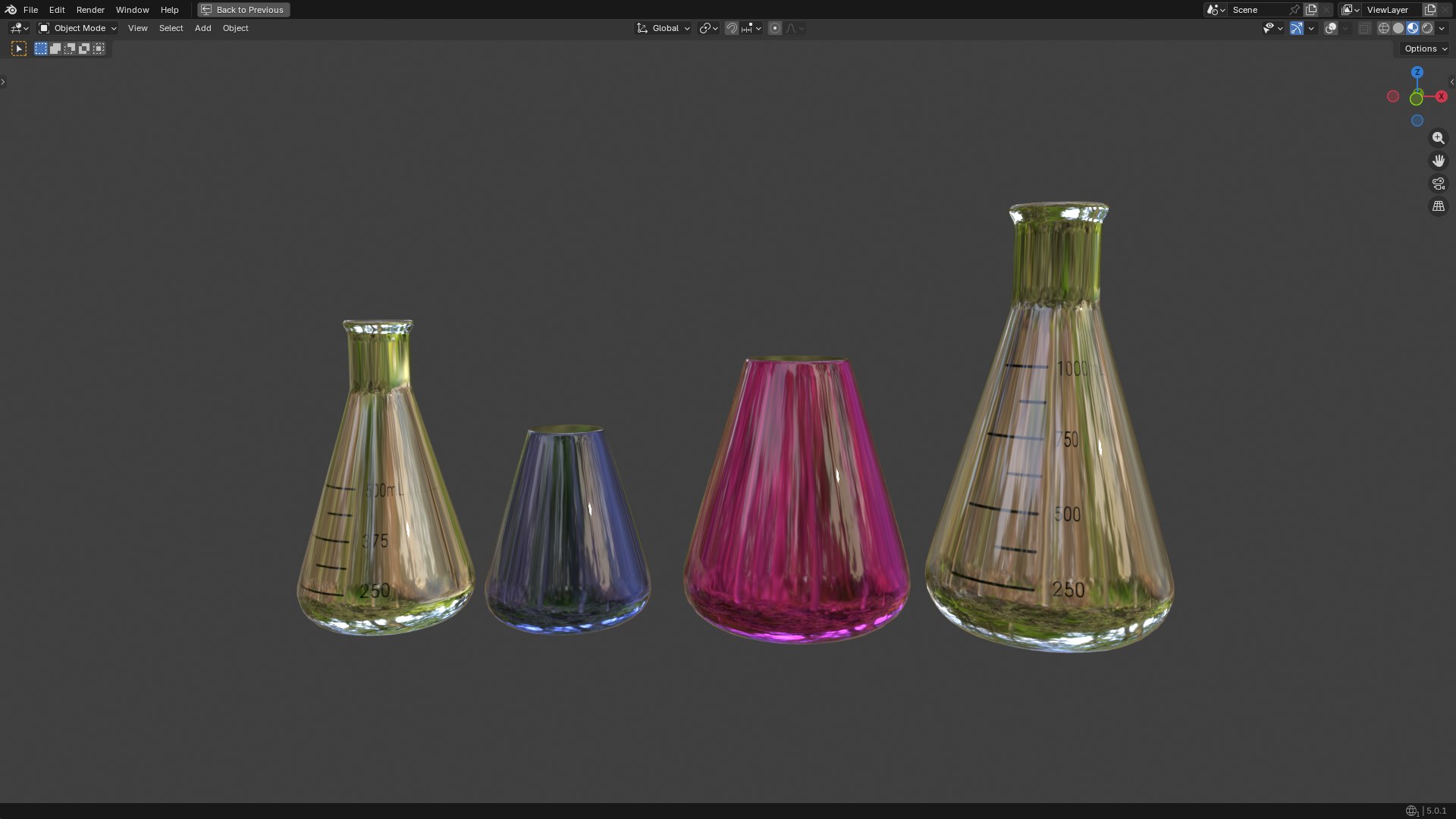Open the gizmo options dropdown arrow
Viewport: 1456px width, 819px height.
(1311, 28)
